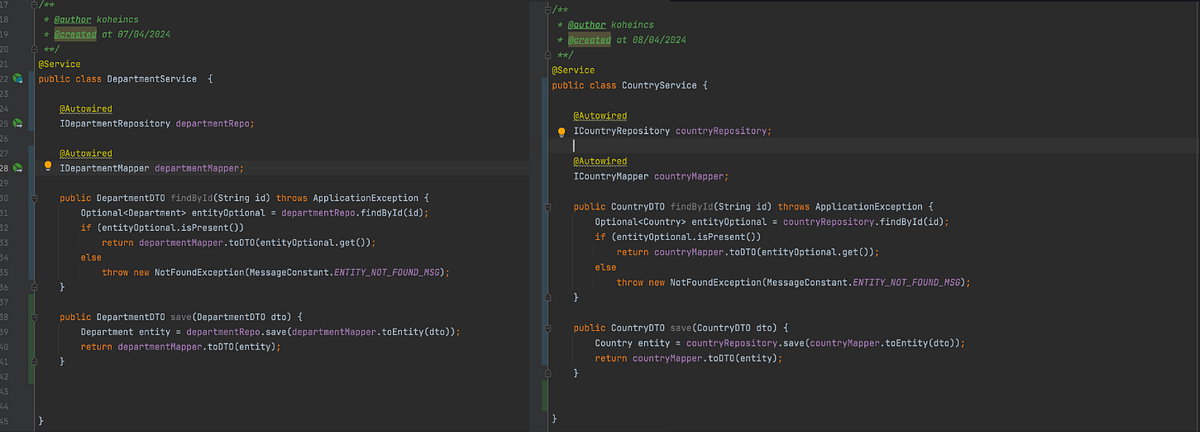Viewport: 1200px width, 432px height.
Task: Click ICountryRepository type name
Action: (622, 131)
